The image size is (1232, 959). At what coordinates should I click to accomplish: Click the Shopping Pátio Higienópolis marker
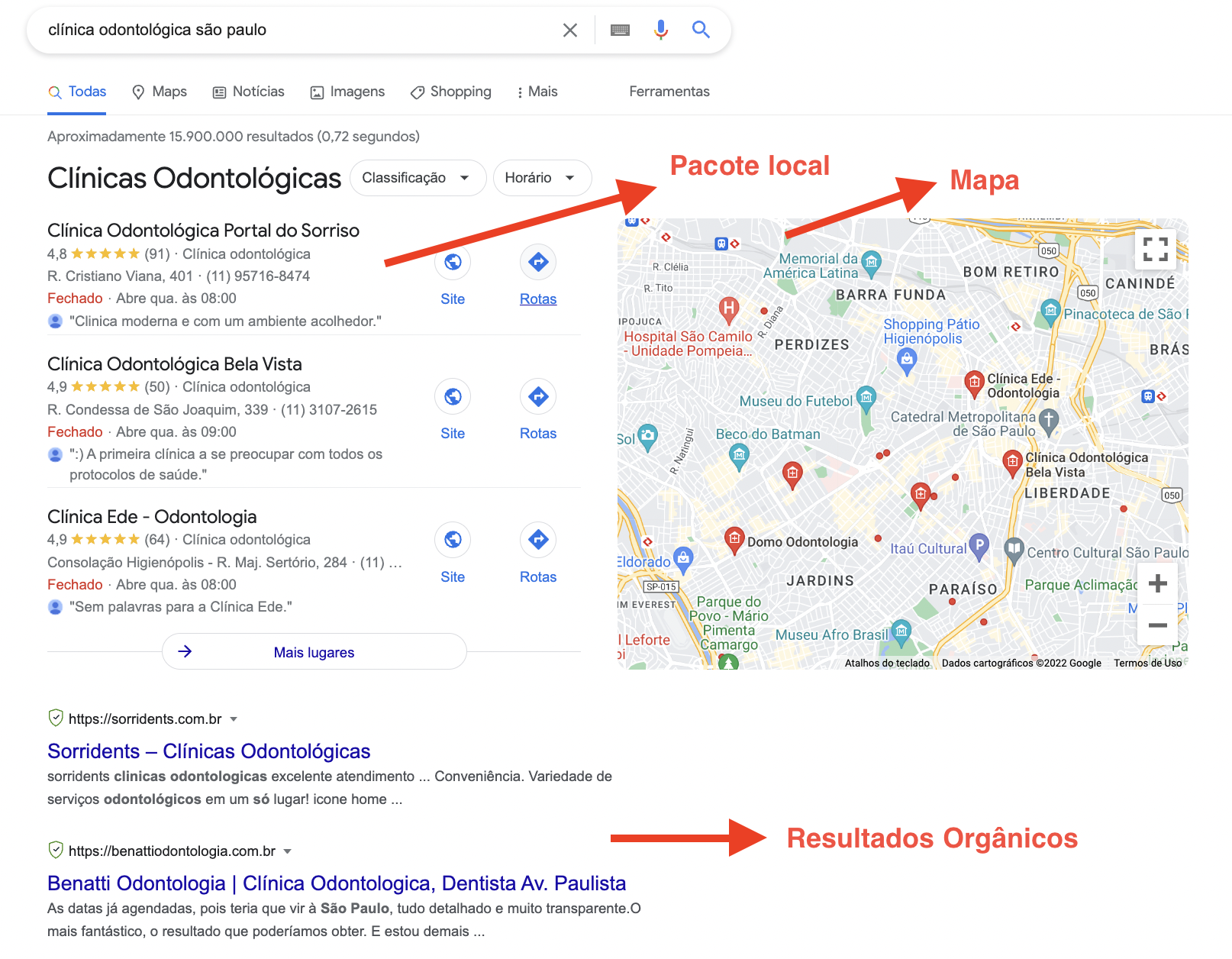(906, 360)
